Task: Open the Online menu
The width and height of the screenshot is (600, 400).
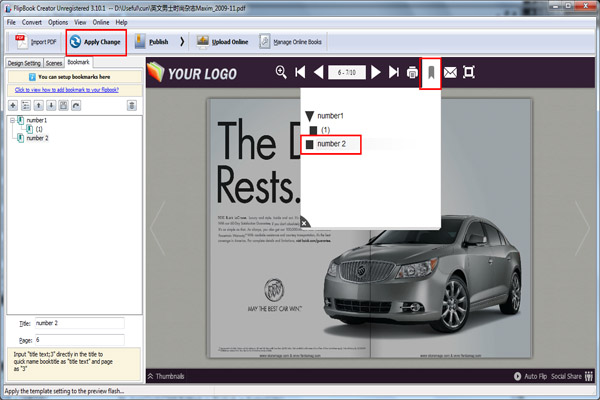Action: point(101,22)
